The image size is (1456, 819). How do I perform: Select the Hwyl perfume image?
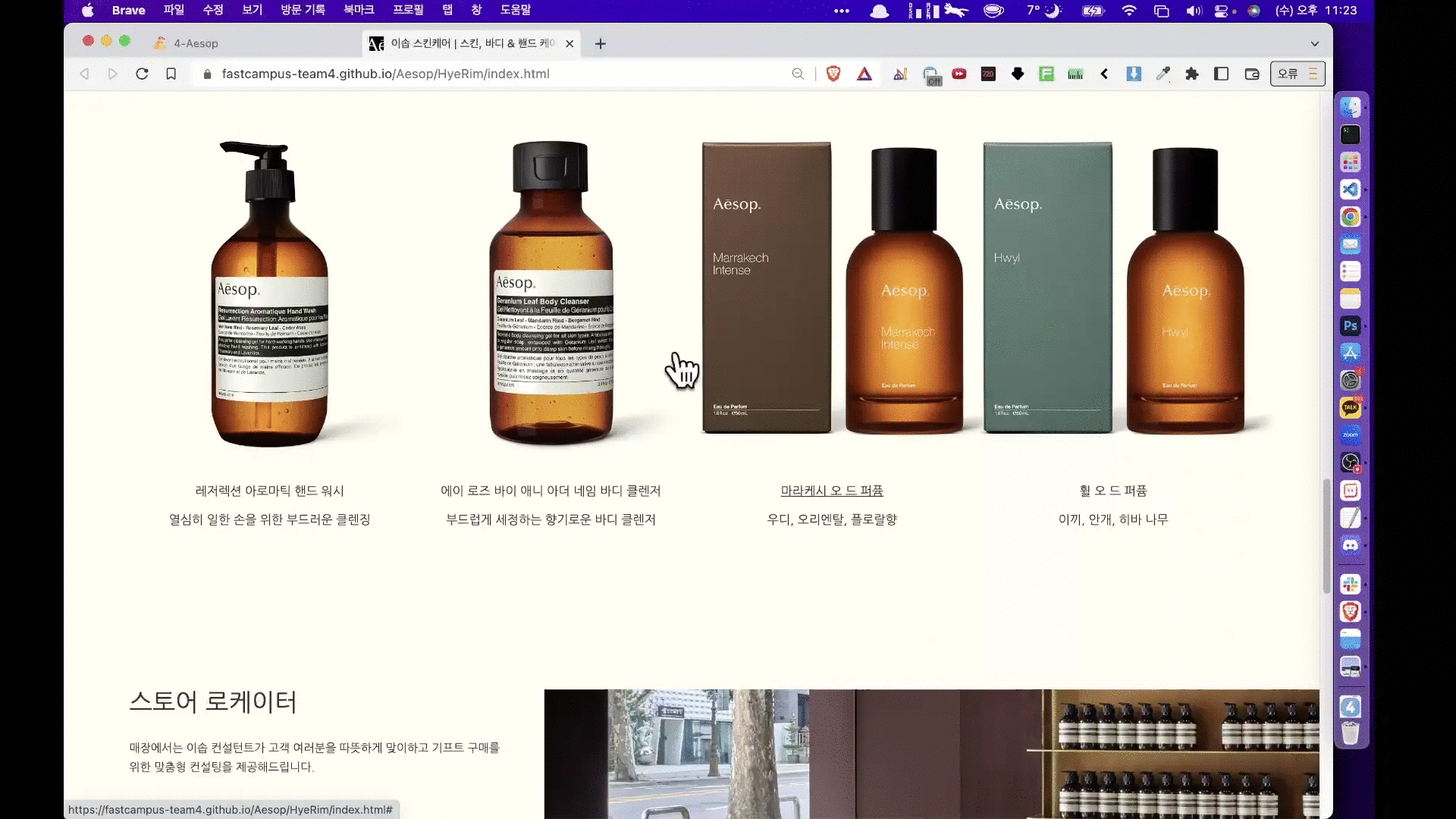(1114, 288)
